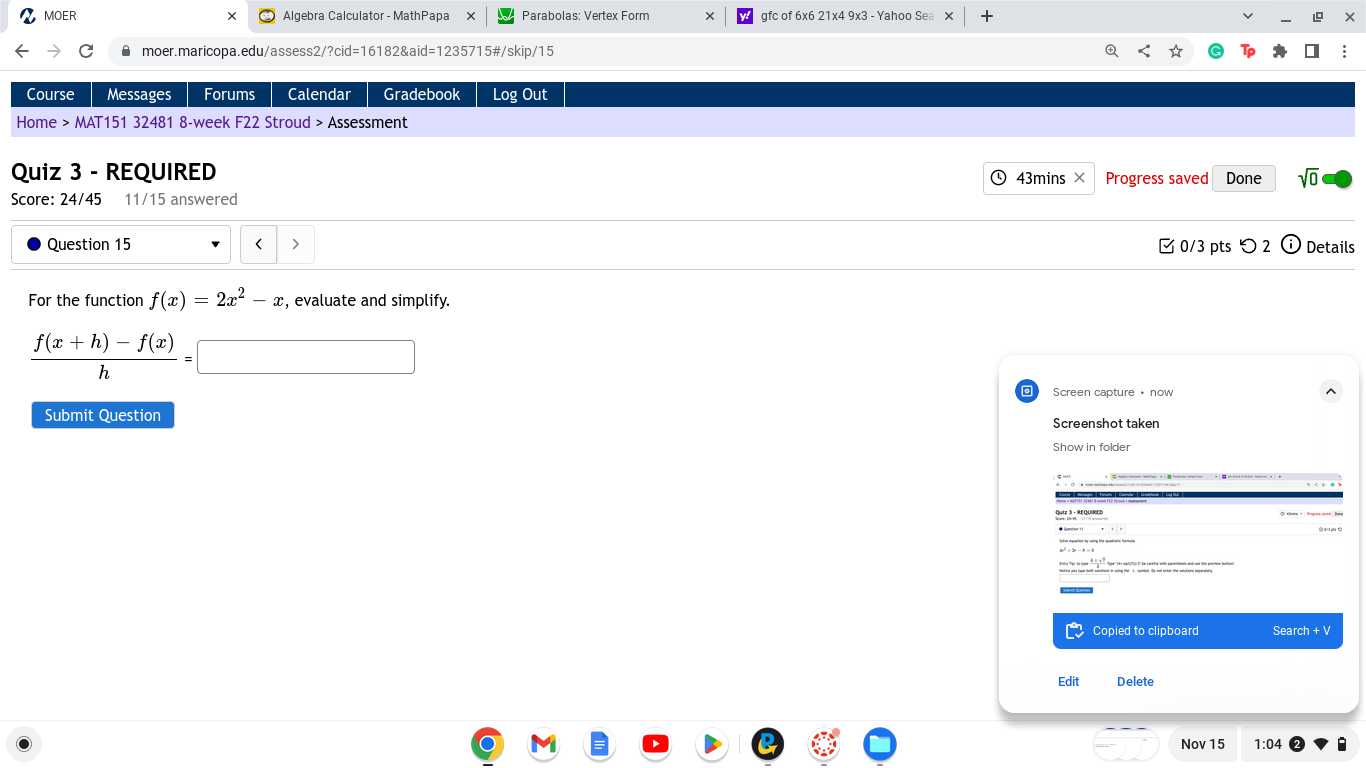1366x768 pixels.
Task: Edit the captured screenshot
Action: pos(1069,682)
